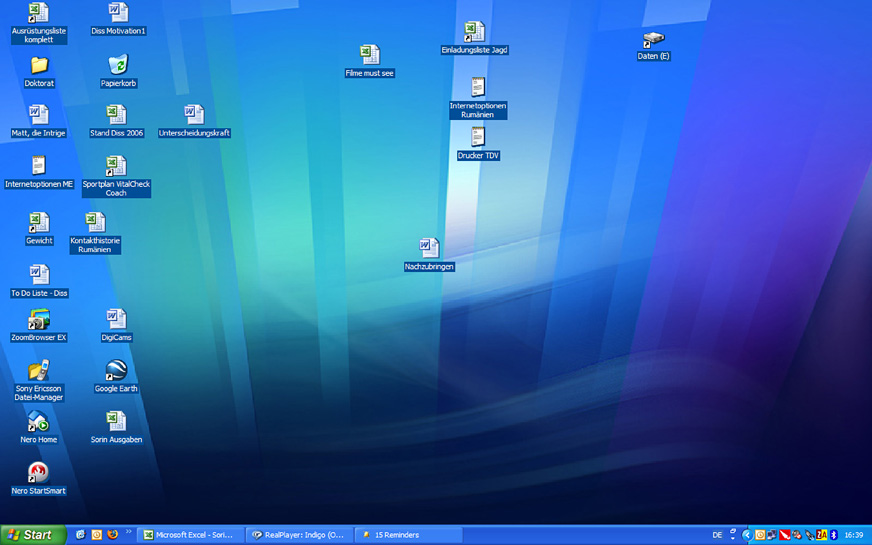Select the Daten (E:) drive icon
Screen dimensions: 872x545
pos(653,40)
